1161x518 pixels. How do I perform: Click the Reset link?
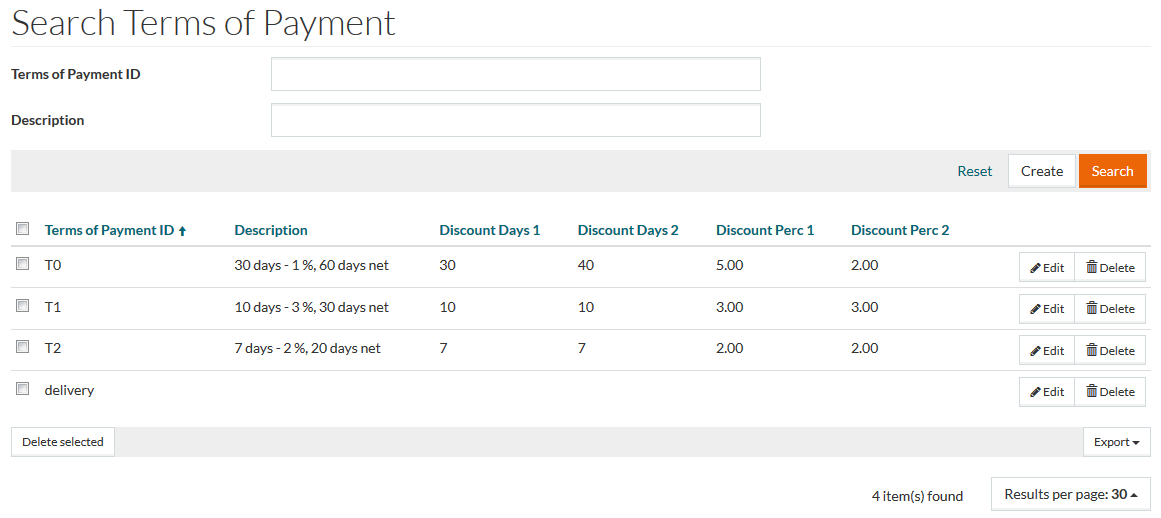(974, 171)
